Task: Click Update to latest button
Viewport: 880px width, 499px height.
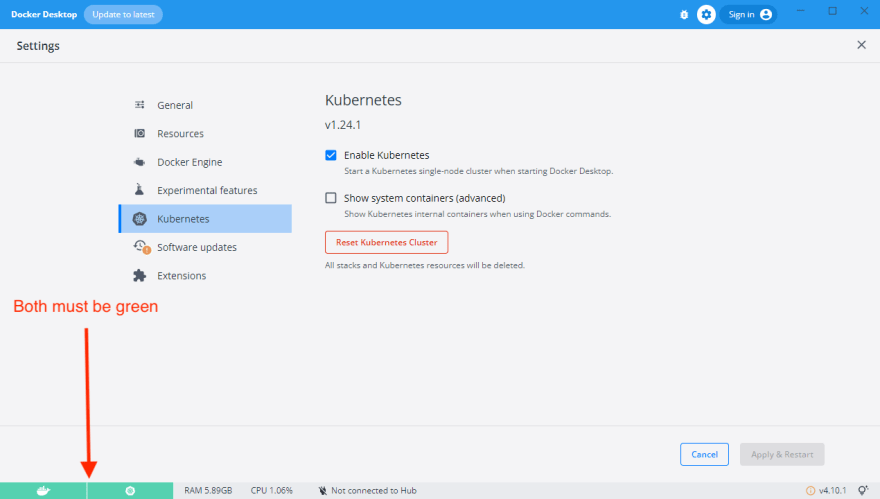Action: coord(123,15)
